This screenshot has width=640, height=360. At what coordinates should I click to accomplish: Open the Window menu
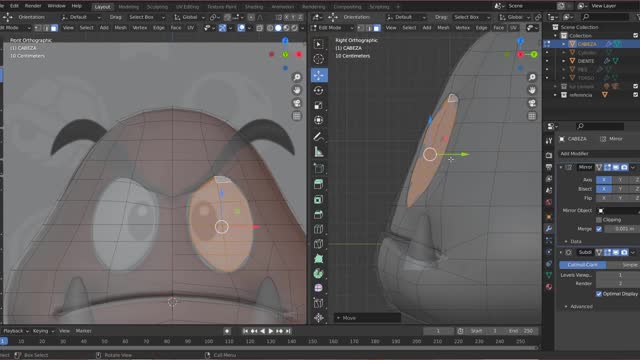tap(56, 6)
